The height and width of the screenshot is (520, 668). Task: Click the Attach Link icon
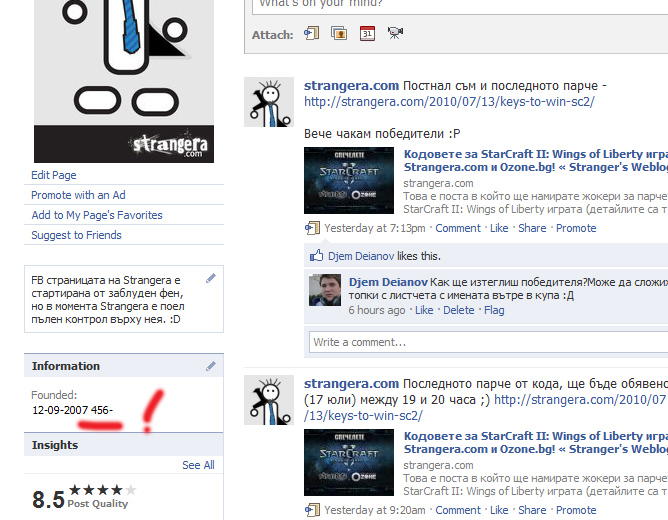(312, 34)
